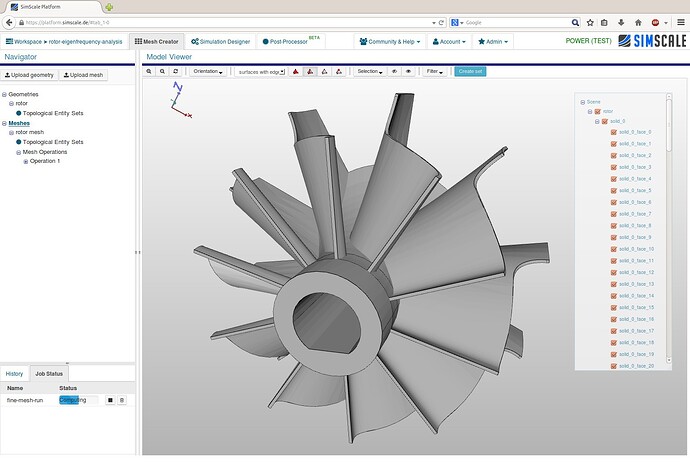The image size is (690, 462).
Task: Open the surfaces with edges render mode dropdown
Action: tap(261, 72)
